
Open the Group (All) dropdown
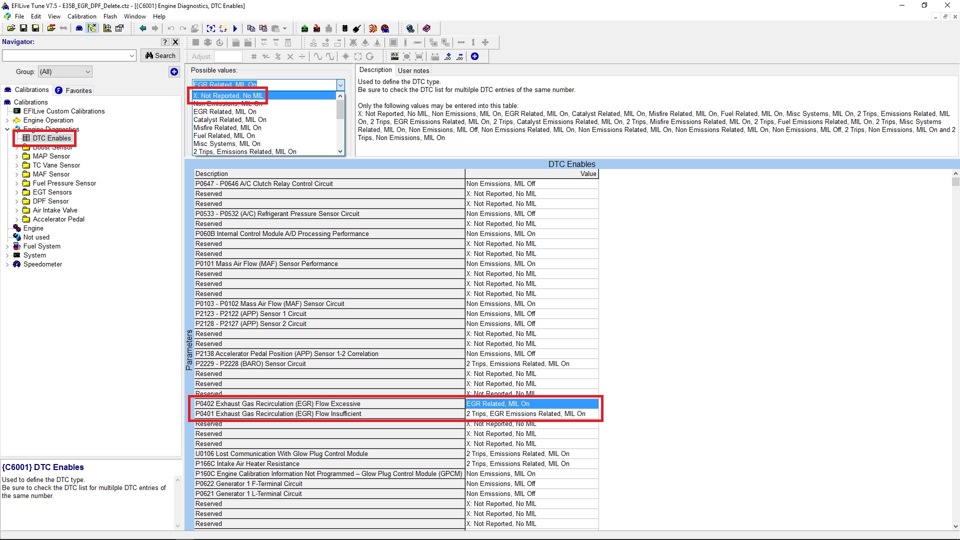[x=65, y=72]
